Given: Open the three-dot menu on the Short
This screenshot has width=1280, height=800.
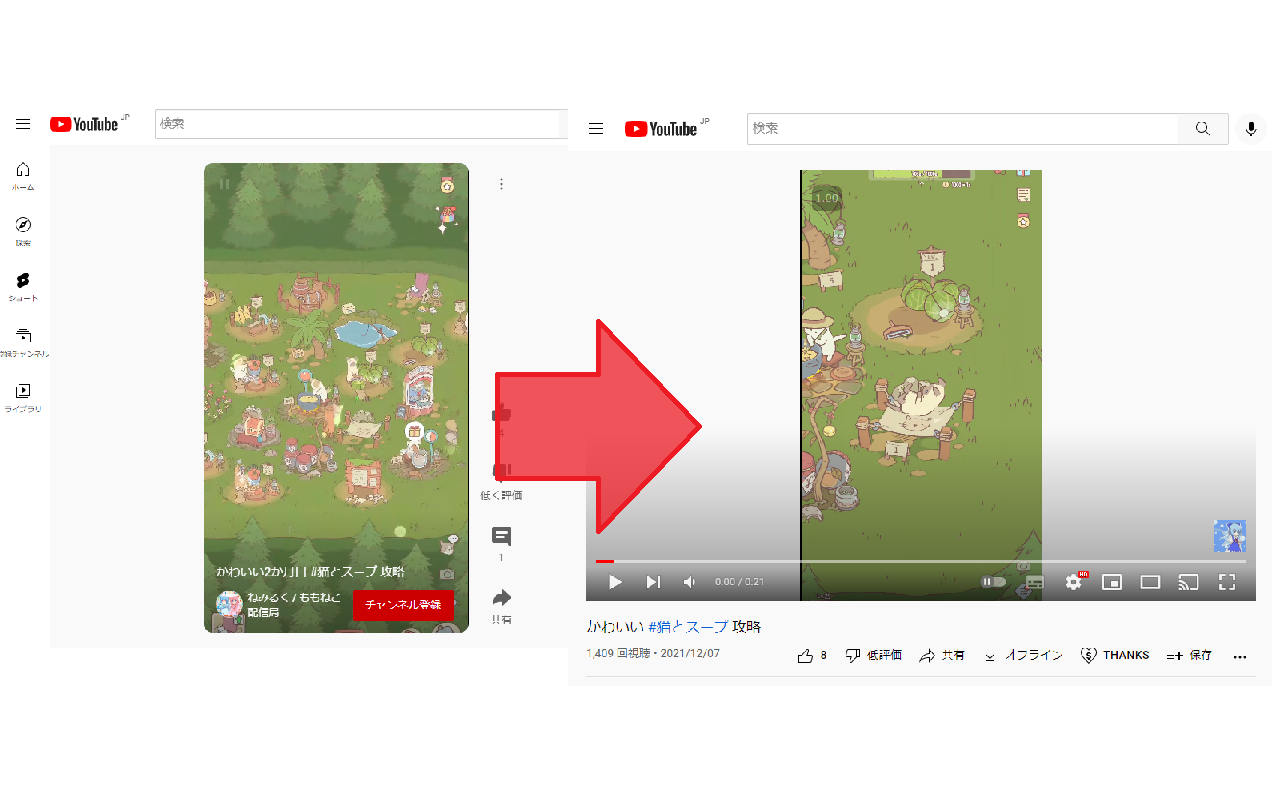Looking at the screenshot, I should [x=501, y=183].
